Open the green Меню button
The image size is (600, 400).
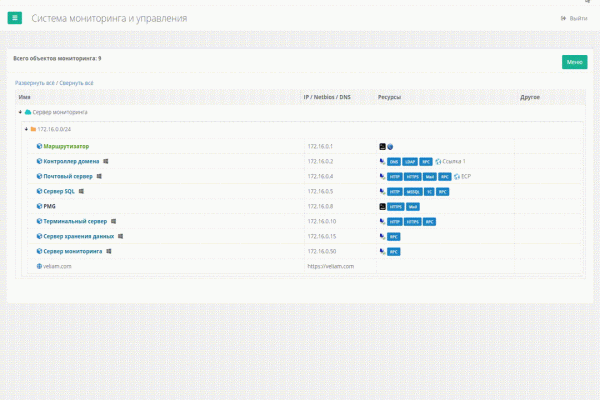tap(574, 62)
